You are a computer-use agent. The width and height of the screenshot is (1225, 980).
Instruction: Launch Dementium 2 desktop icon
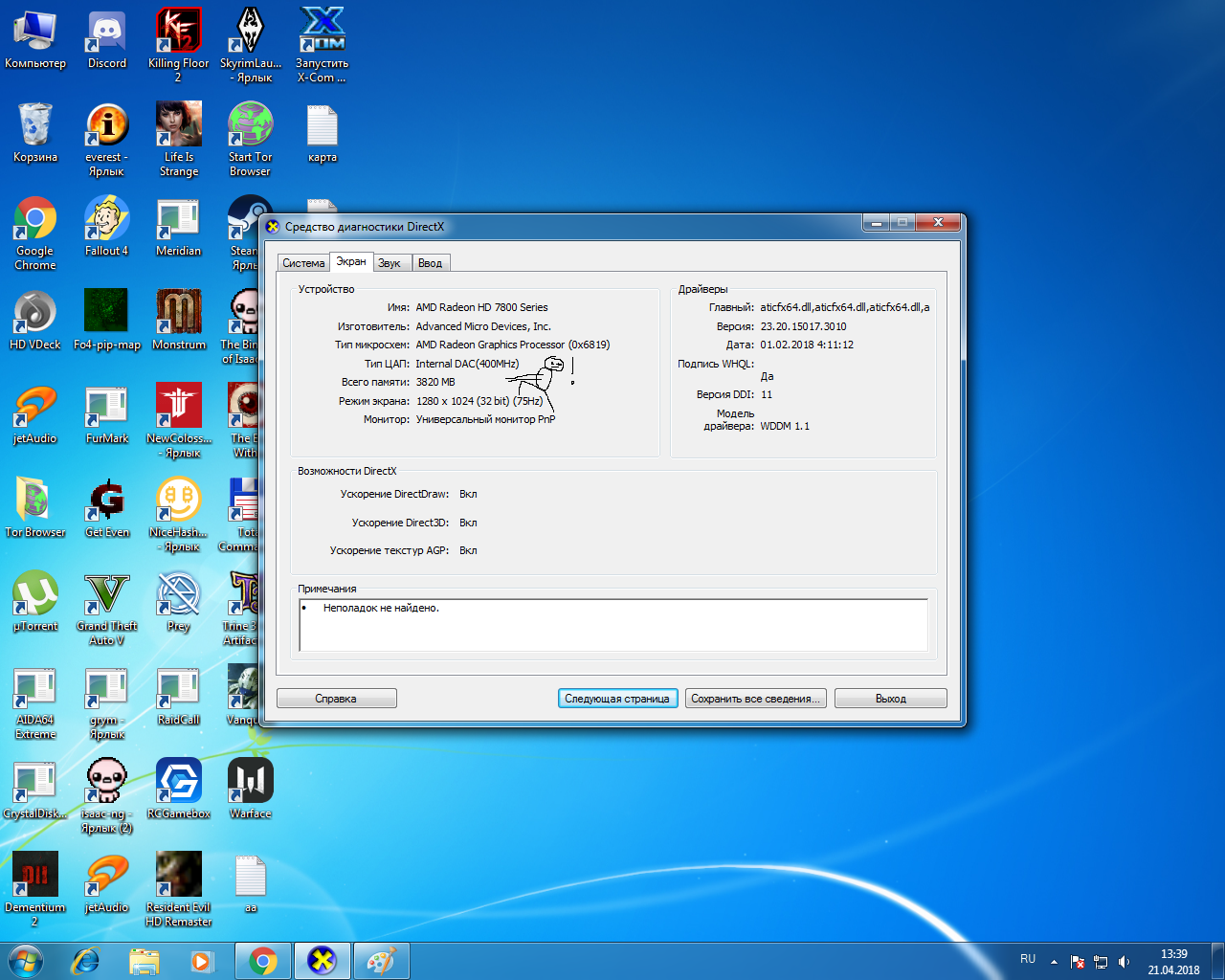[x=35, y=889]
